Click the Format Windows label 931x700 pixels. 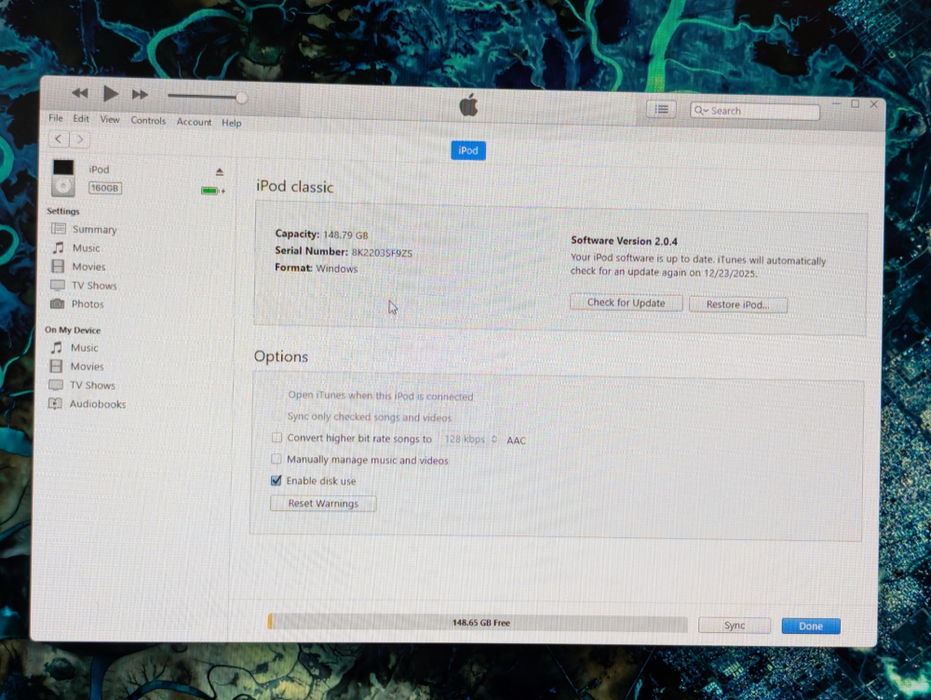coord(316,268)
